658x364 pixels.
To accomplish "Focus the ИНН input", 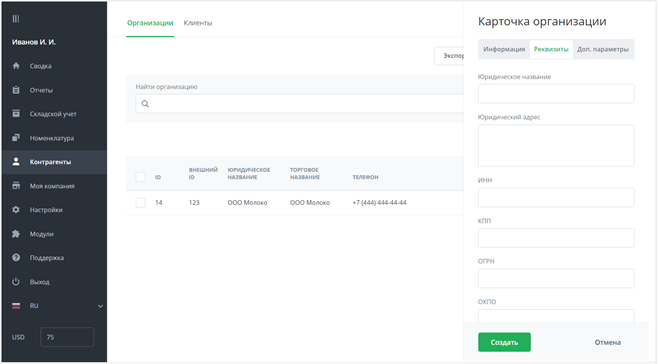I will [x=556, y=197].
